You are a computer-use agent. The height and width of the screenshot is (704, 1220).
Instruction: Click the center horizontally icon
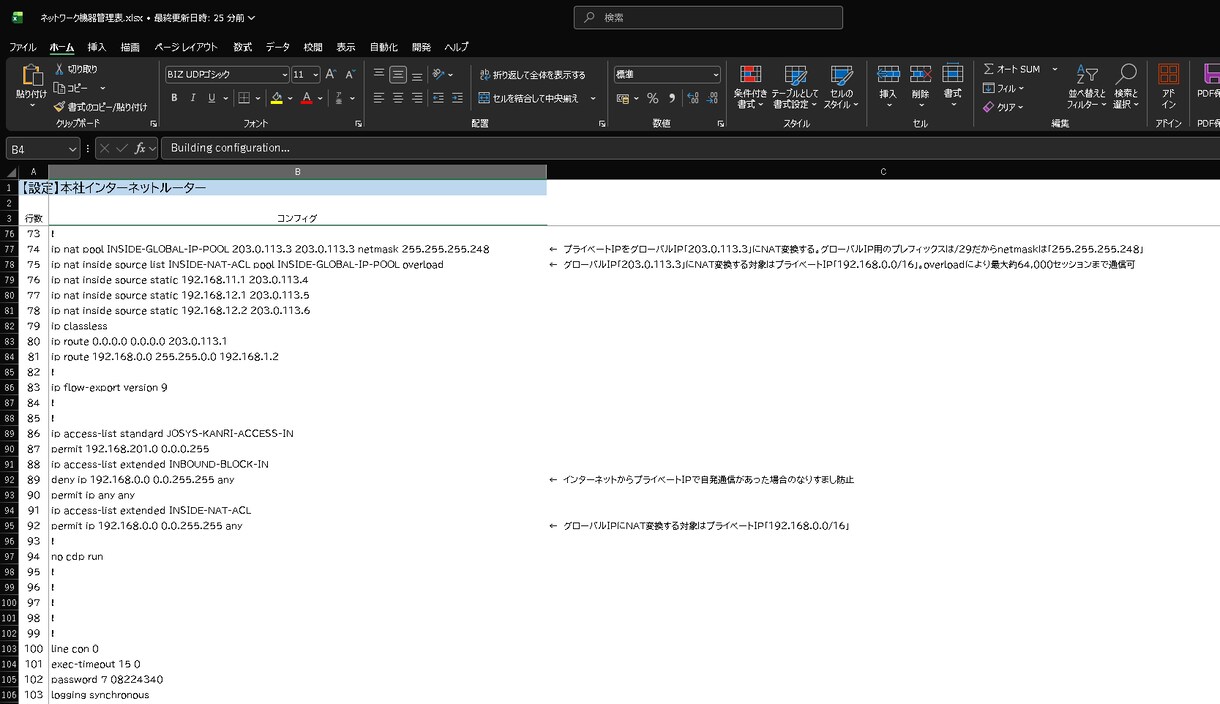(398, 98)
